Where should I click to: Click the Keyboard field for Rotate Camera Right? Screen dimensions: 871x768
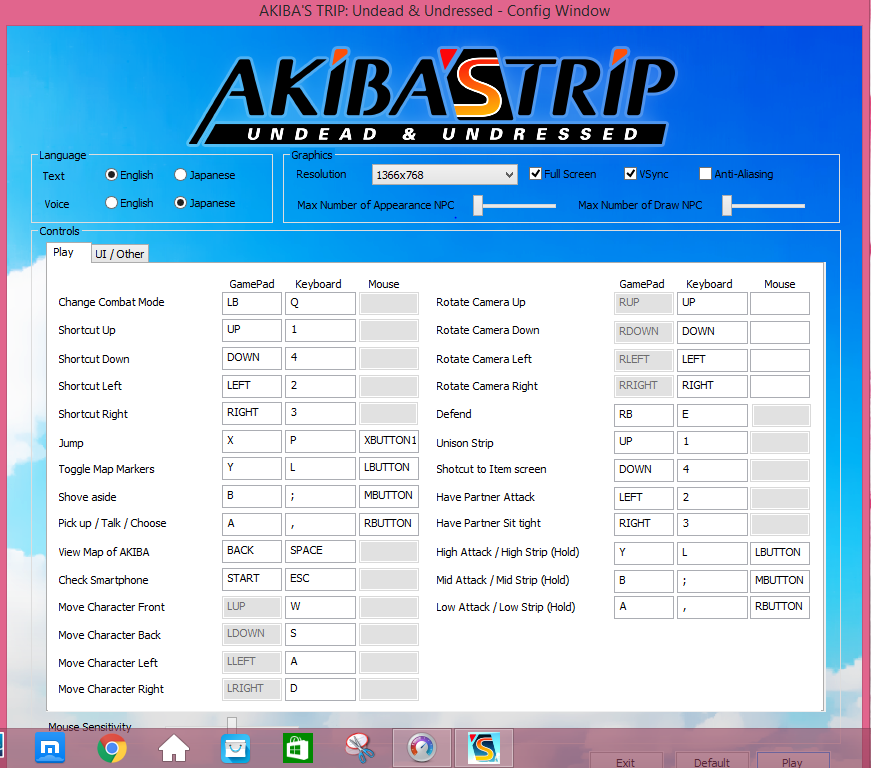(712, 386)
